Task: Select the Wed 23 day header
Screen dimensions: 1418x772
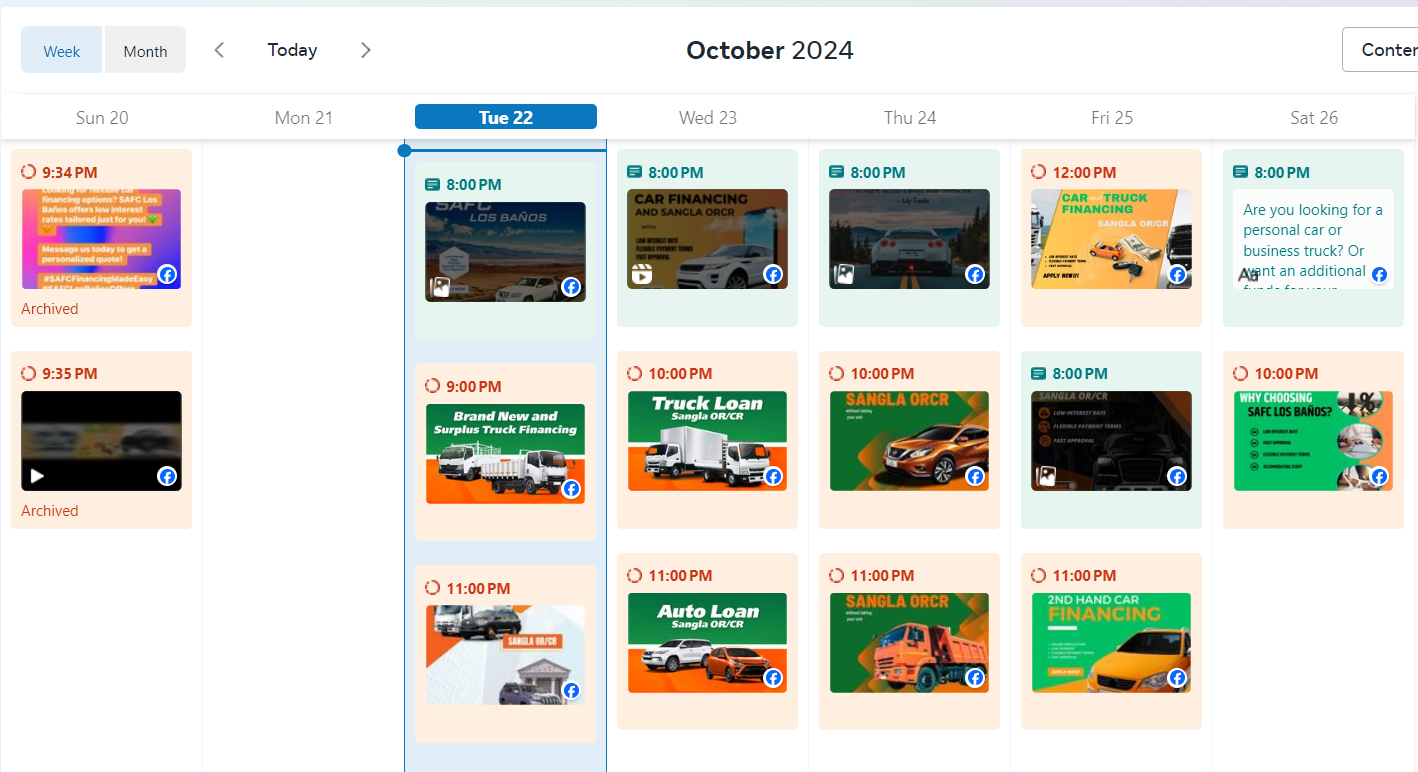Action: 708,117
